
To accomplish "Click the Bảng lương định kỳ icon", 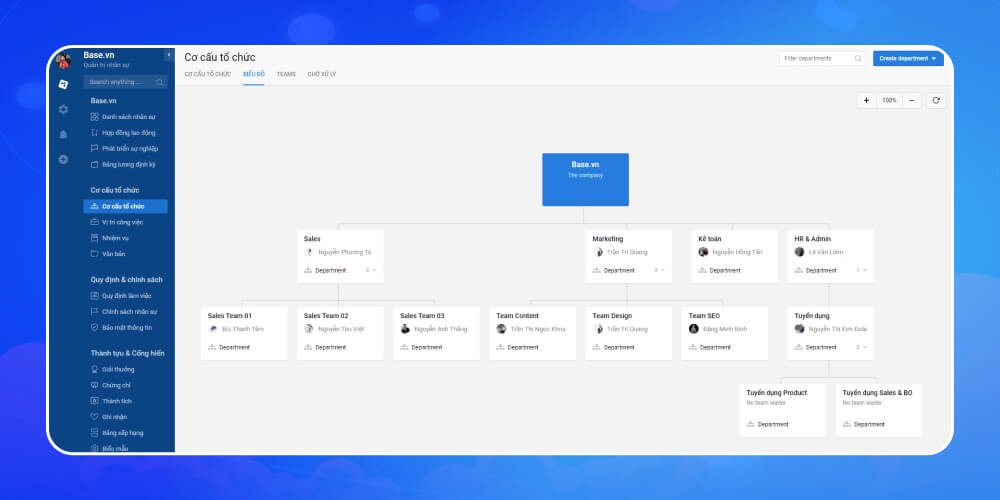I will (94, 165).
